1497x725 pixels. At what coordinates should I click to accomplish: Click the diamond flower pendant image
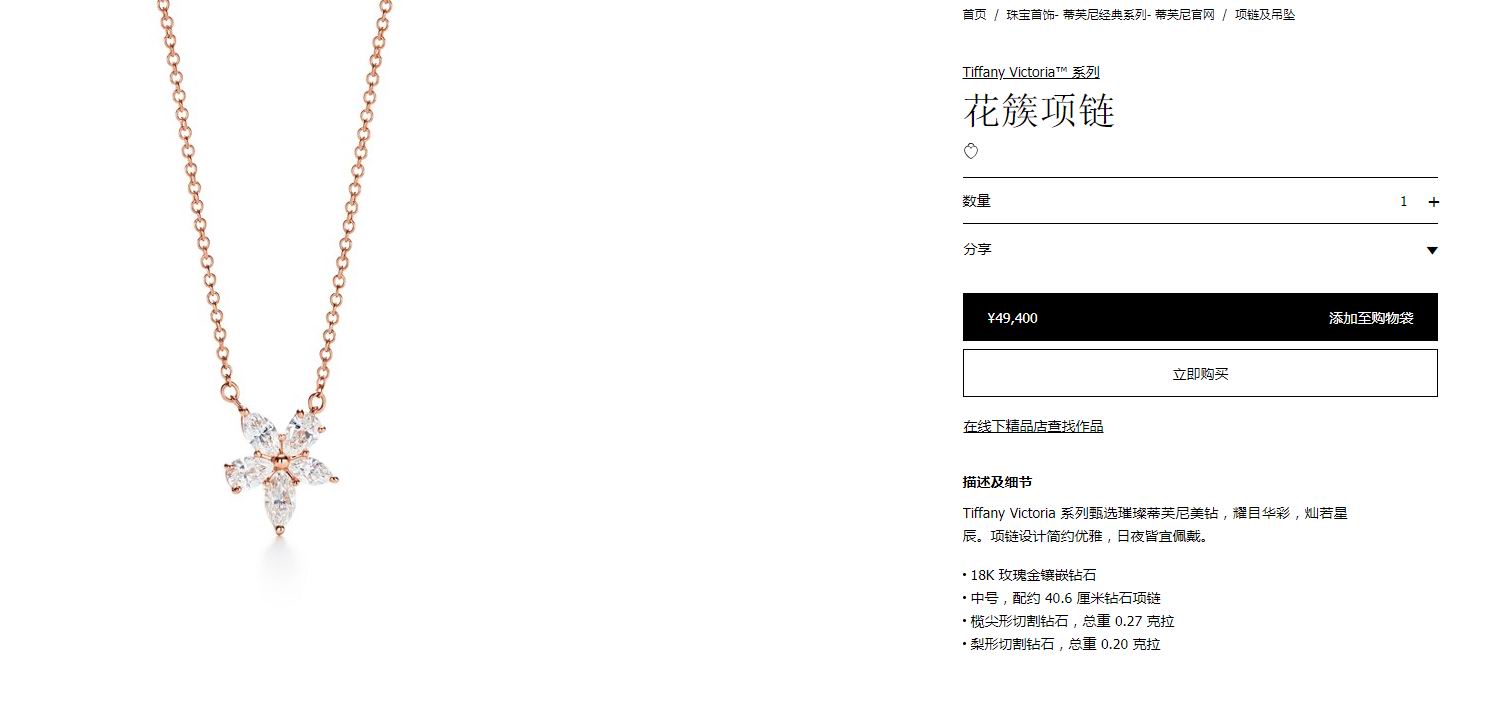tap(280, 468)
